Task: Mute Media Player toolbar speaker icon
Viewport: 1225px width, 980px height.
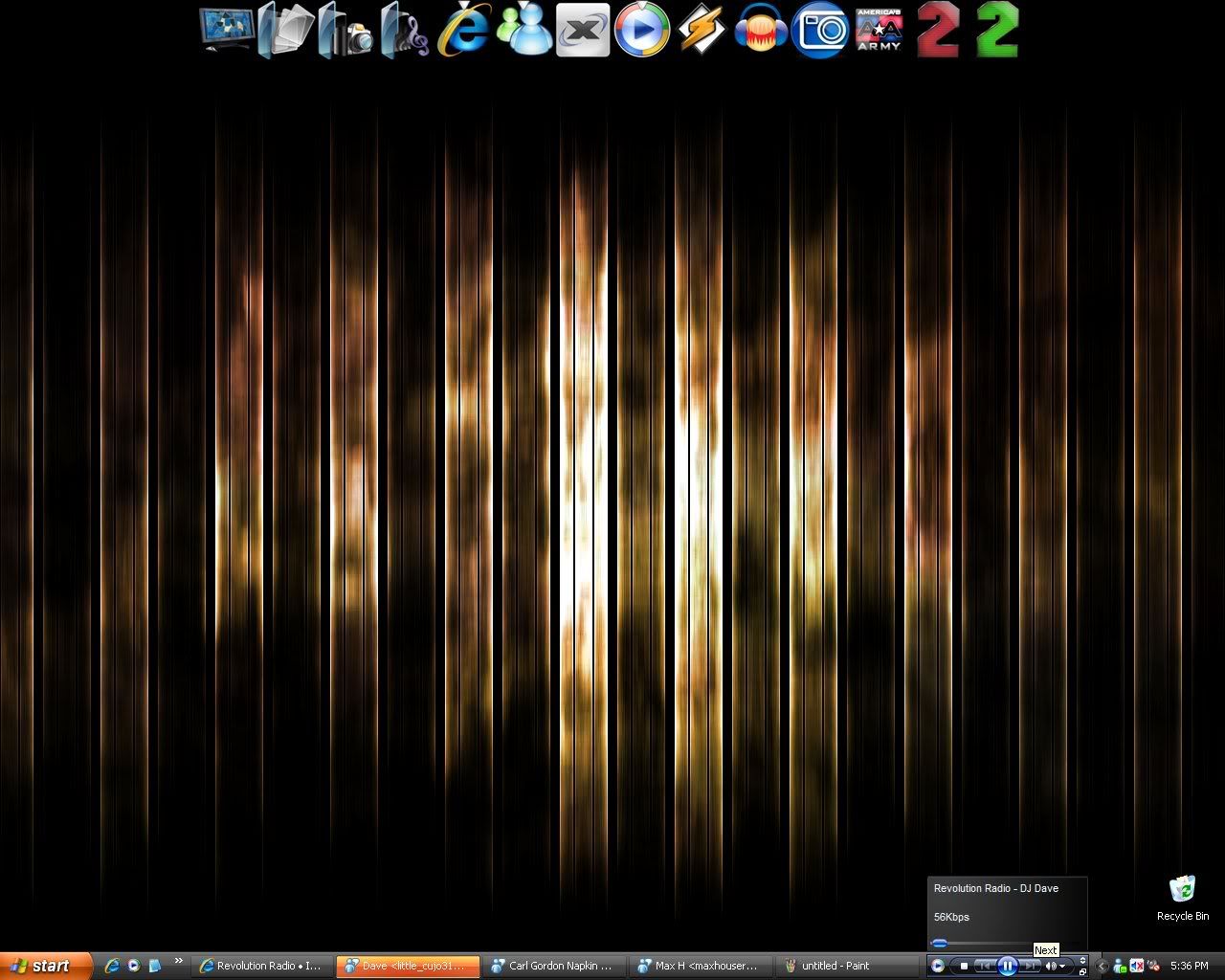Action: point(1051,966)
